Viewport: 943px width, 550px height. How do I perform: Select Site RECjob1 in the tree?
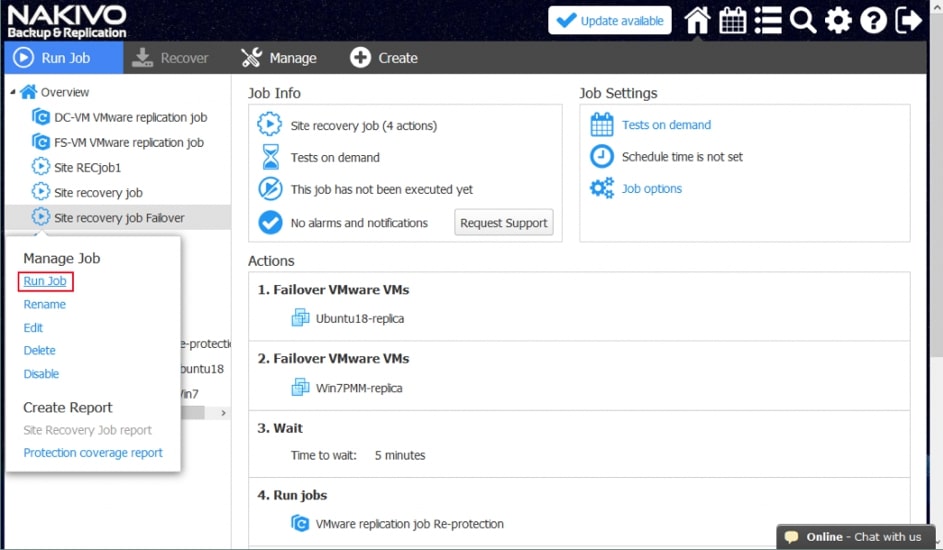click(86, 167)
